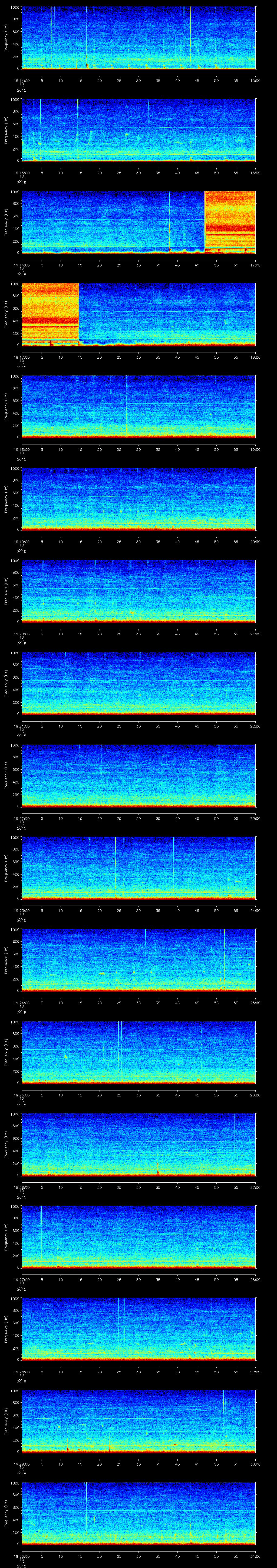
Task: Click the 19:24:00 start time label
Action: pos(21,1003)
